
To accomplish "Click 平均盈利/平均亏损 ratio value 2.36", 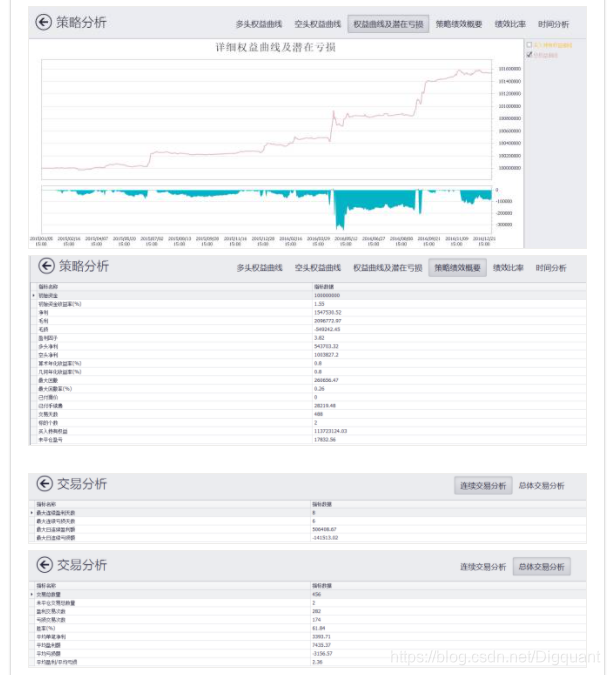I will [x=317, y=662].
